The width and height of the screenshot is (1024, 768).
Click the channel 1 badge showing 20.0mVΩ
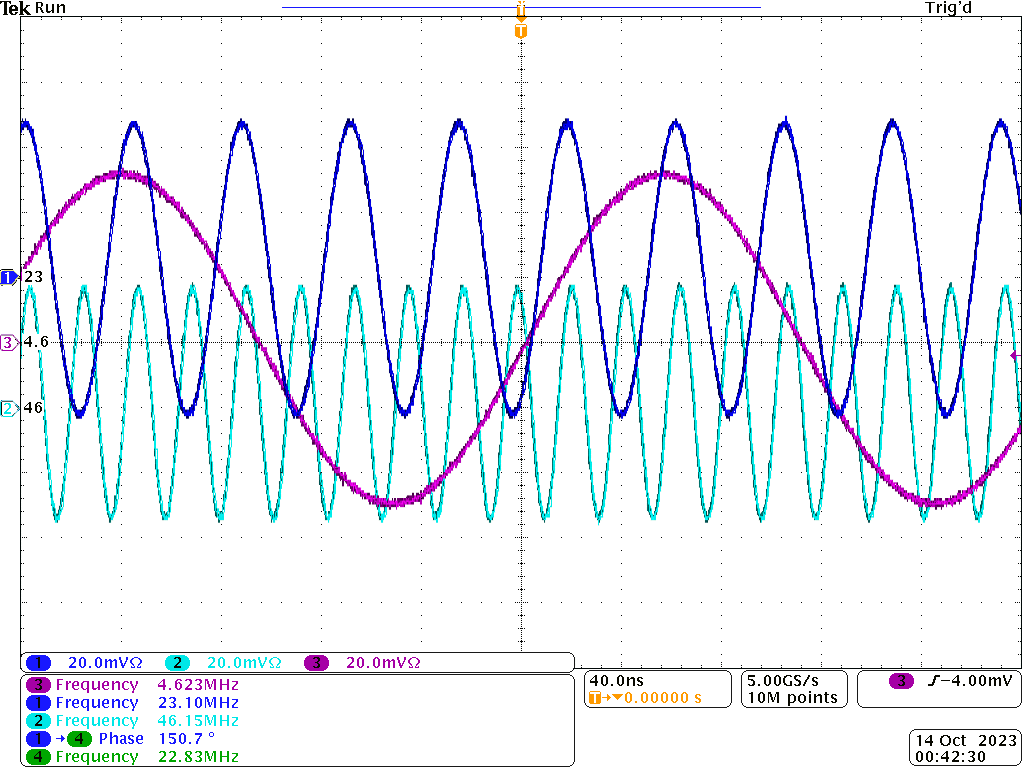(x=39, y=662)
